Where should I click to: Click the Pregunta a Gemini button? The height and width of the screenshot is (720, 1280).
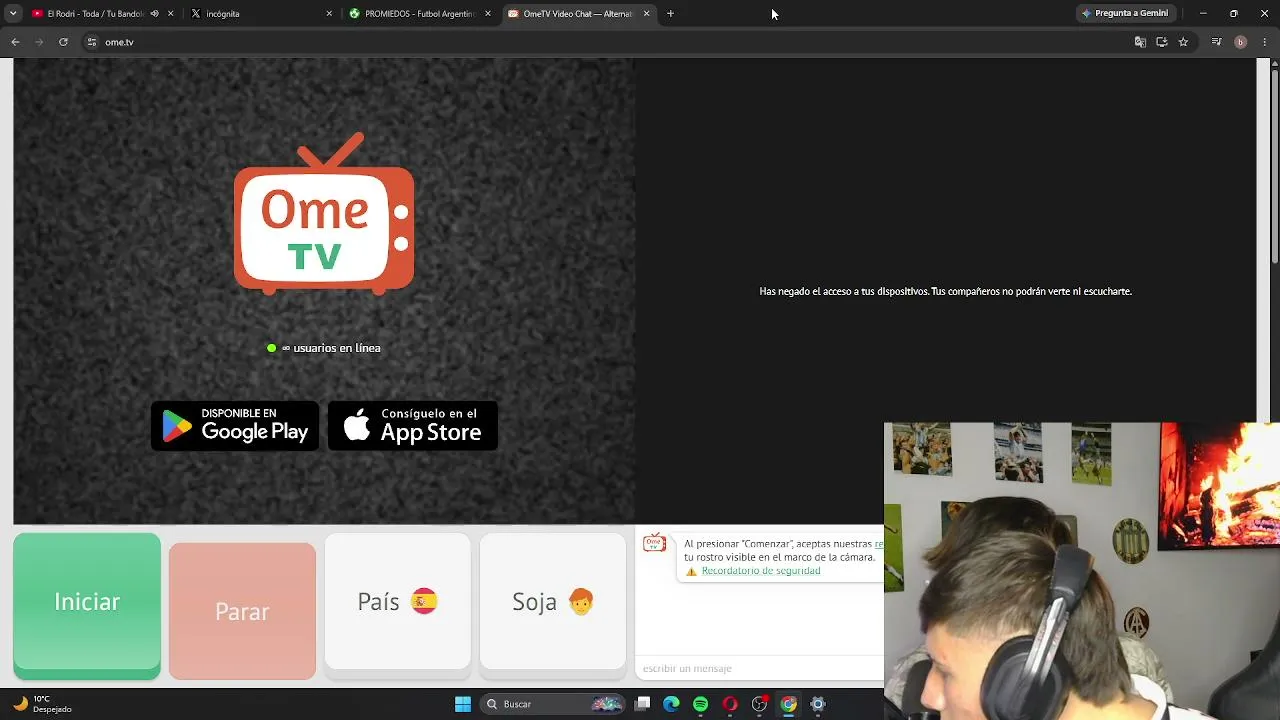click(x=1125, y=14)
